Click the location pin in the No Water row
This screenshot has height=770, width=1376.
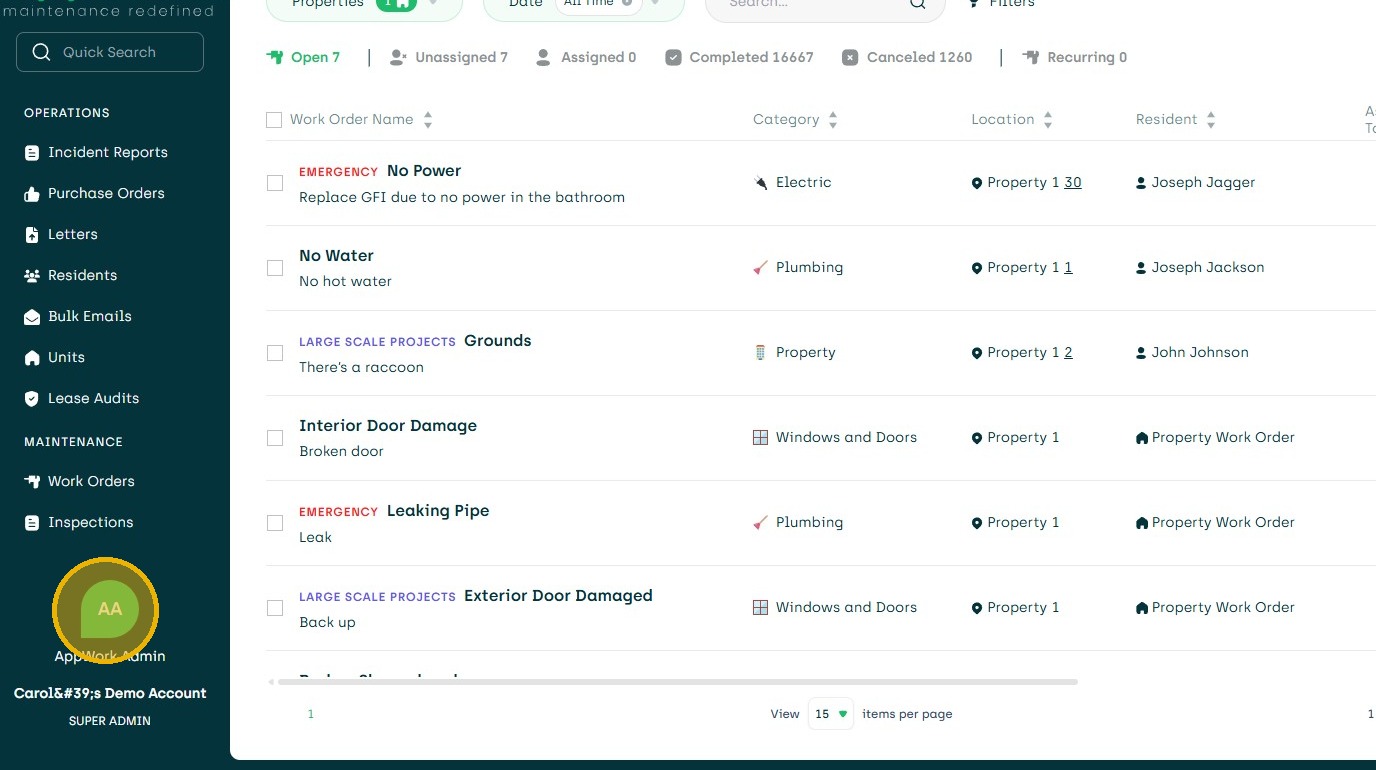(977, 268)
